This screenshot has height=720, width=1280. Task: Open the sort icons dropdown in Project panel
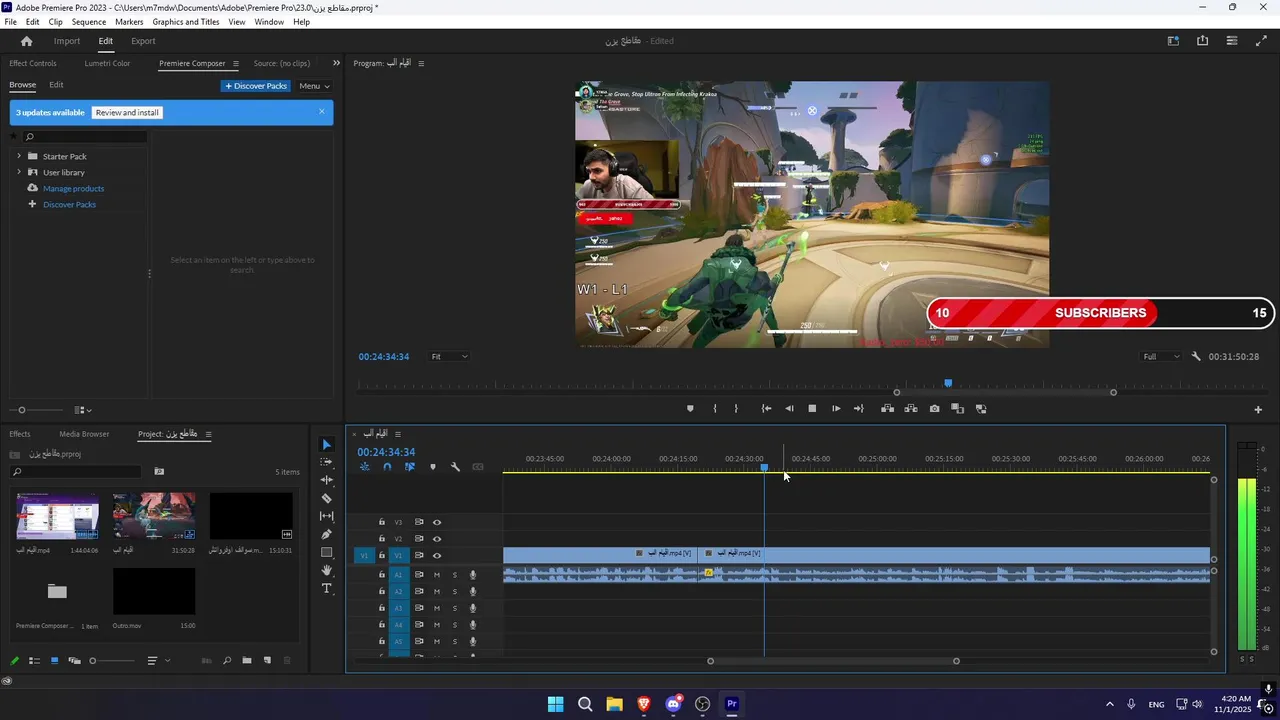[157, 661]
